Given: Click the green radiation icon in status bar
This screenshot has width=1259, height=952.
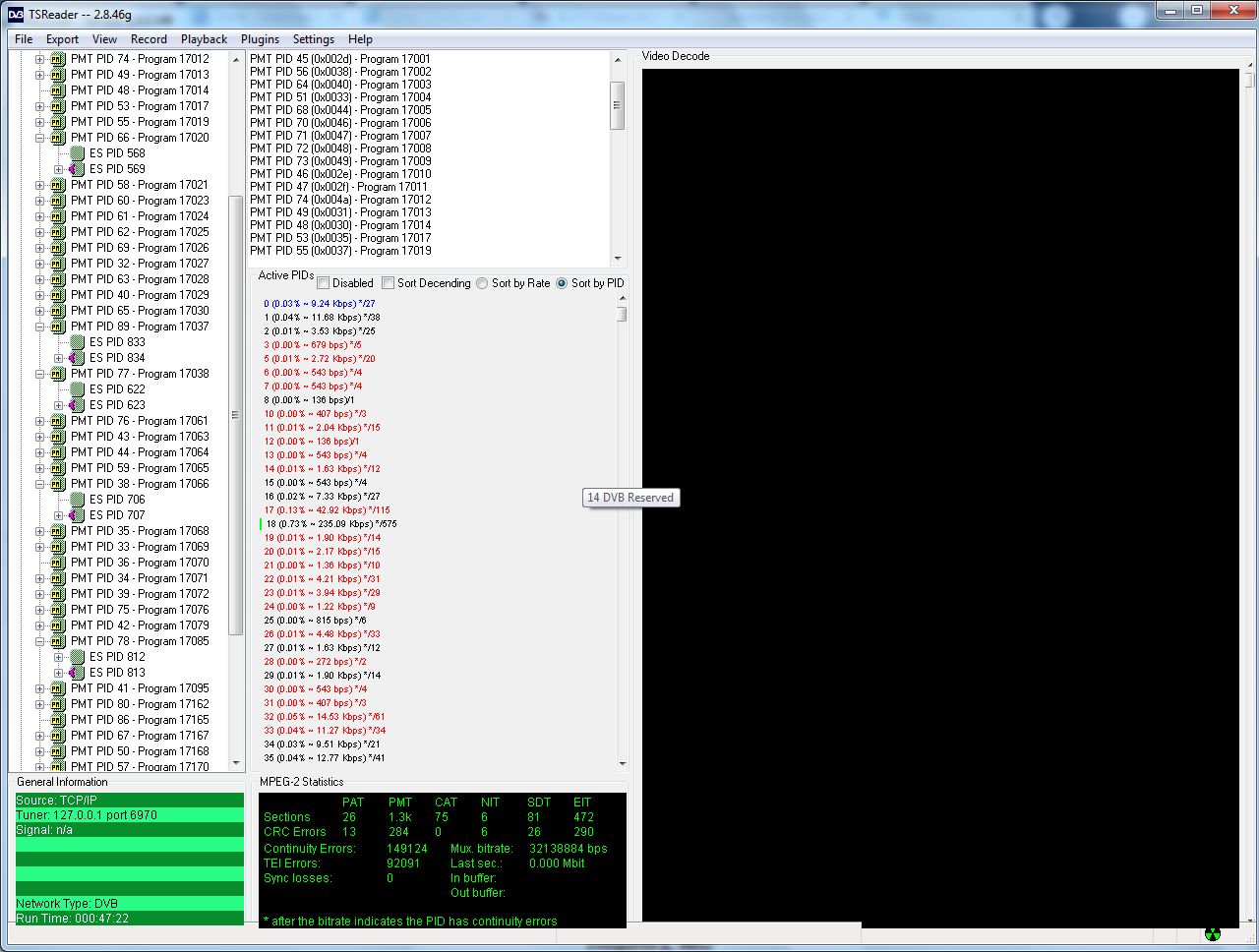Looking at the screenshot, I should (x=1212, y=933).
